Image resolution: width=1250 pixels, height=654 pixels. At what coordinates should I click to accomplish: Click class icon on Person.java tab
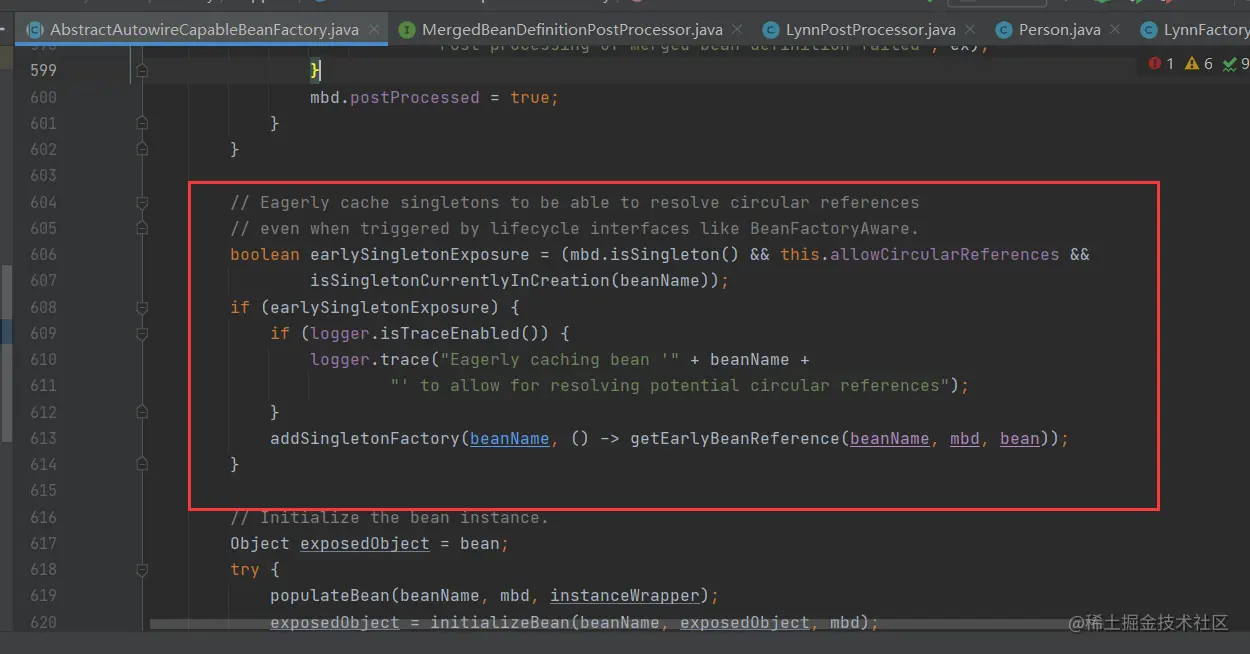(x=1004, y=30)
